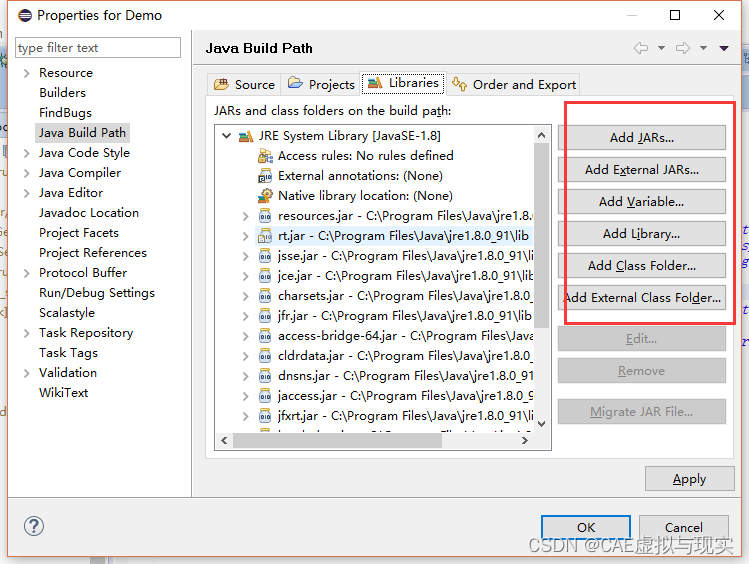Expand the Task Repository category
This screenshot has height=564, width=749.
click(27, 333)
